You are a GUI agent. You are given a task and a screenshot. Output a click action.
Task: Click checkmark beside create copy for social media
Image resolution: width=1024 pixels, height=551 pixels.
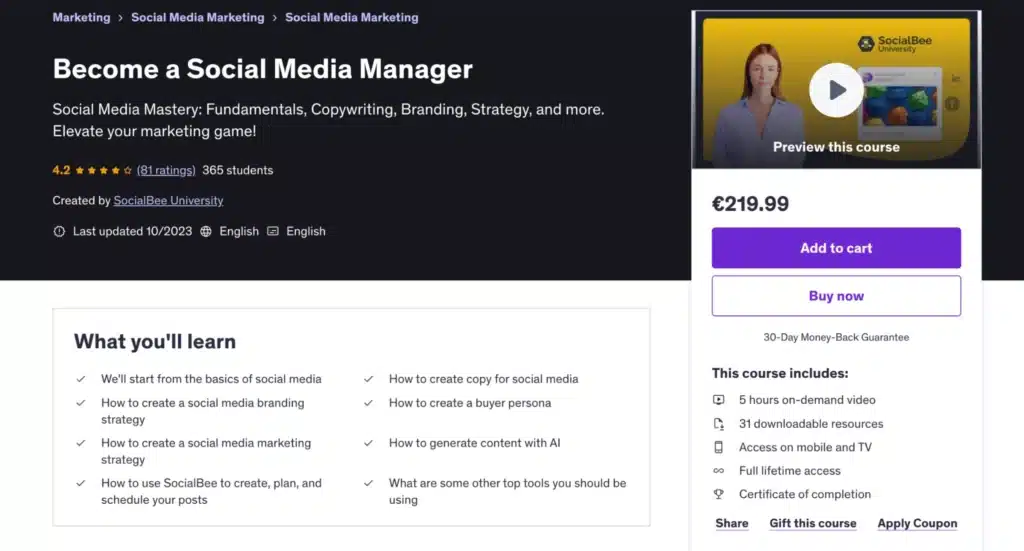[368, 379]
